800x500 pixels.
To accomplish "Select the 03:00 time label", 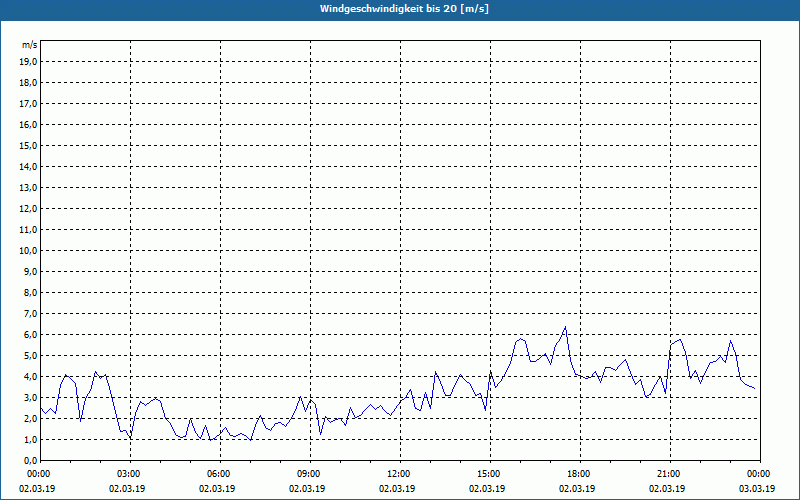I will coord(128,473).
